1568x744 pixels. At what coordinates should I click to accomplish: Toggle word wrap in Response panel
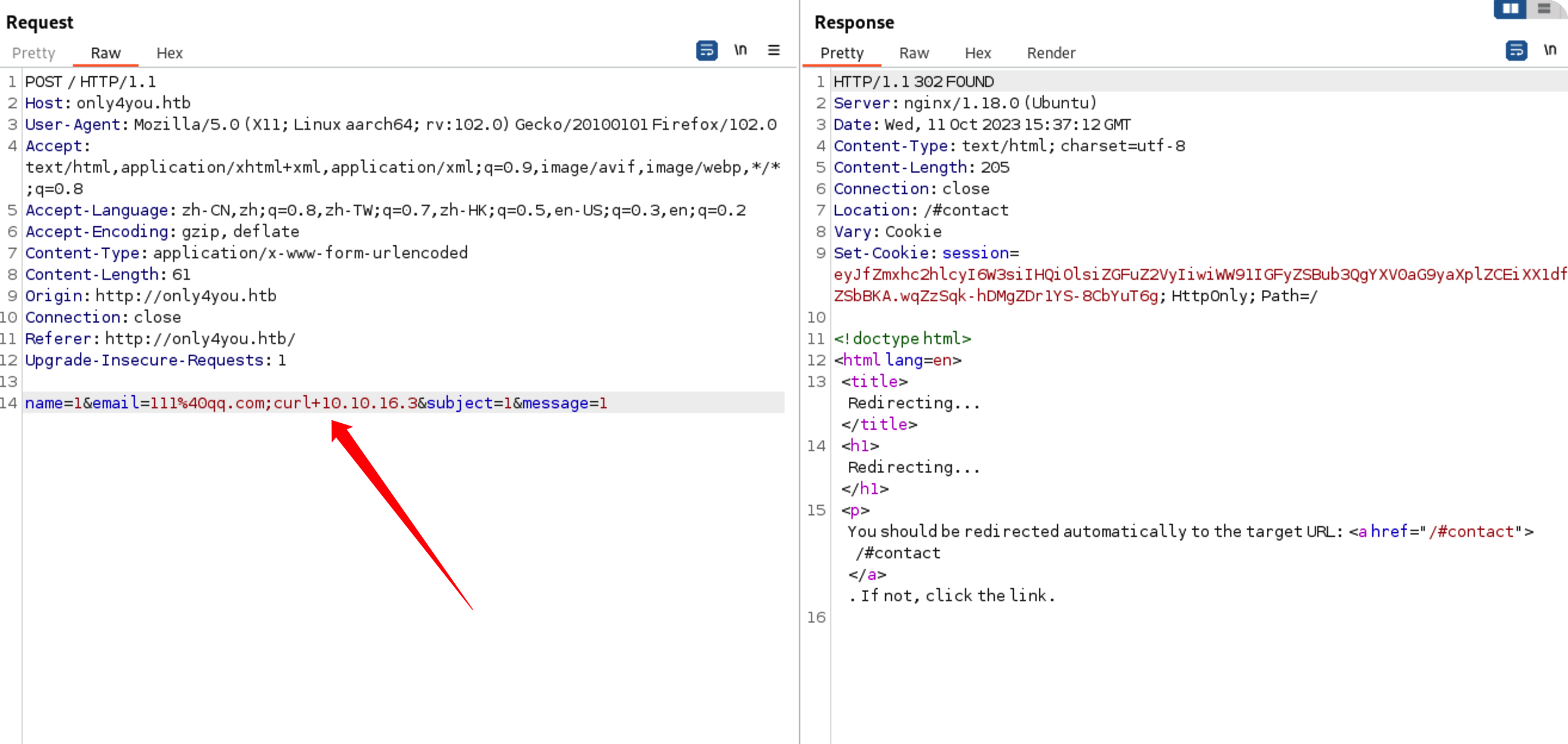click(1516, 50)
